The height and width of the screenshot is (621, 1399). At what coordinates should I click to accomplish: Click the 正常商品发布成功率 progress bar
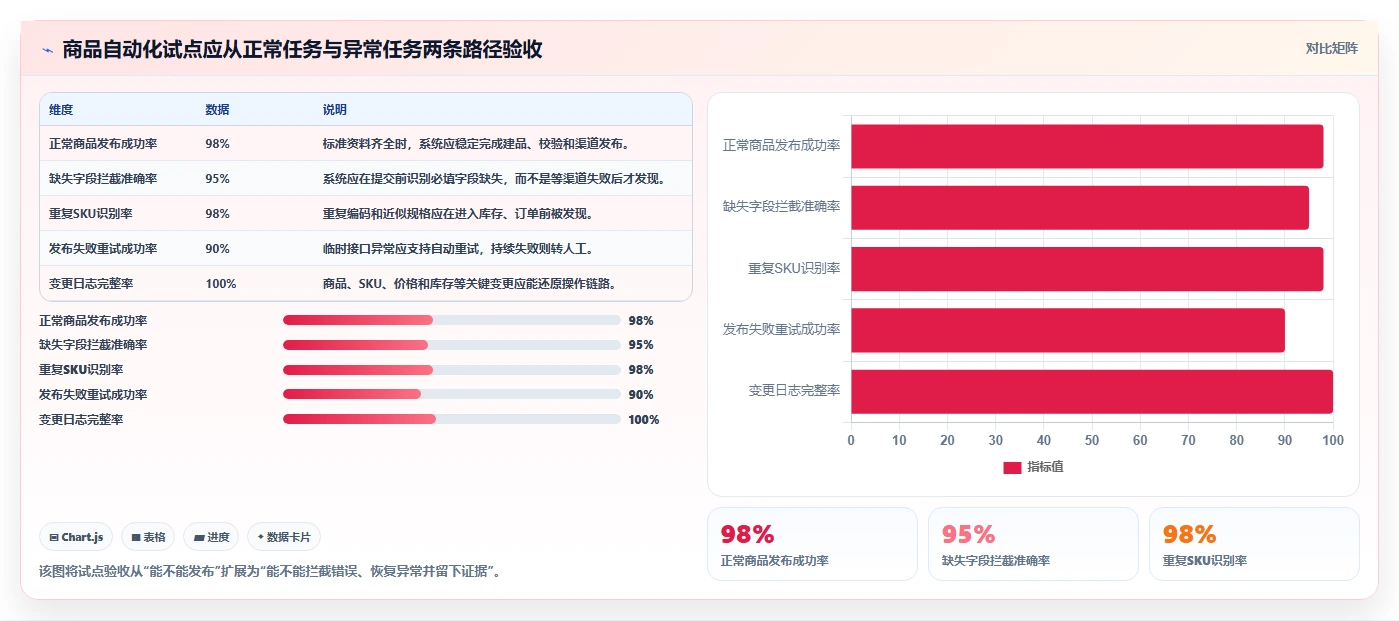coord(452,320)
